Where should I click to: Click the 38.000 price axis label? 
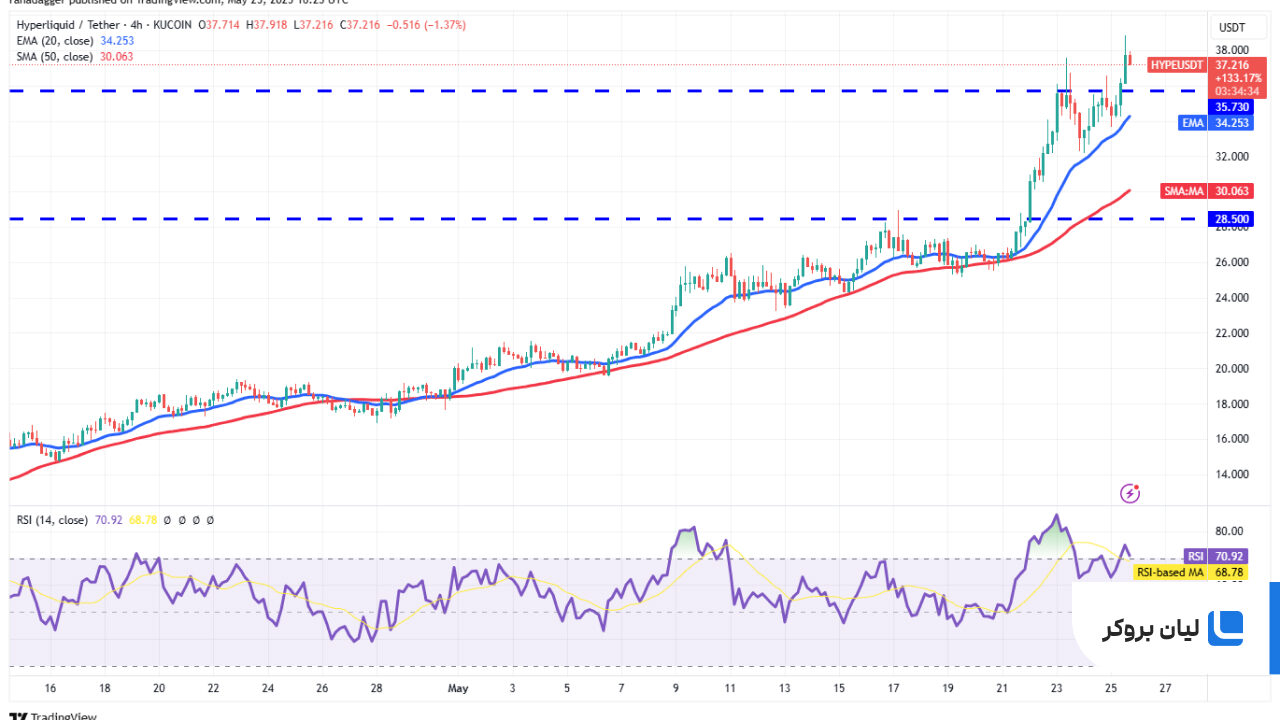point(1232,50)
